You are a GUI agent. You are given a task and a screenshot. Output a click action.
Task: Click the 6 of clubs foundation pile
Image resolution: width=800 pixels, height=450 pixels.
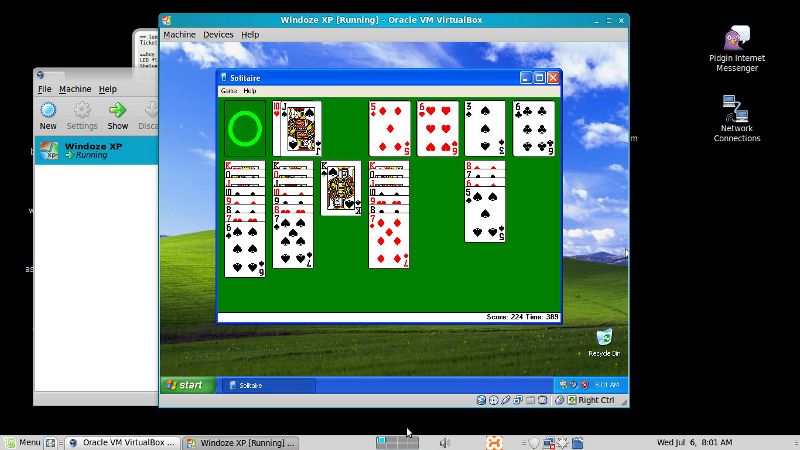(533, 129)
